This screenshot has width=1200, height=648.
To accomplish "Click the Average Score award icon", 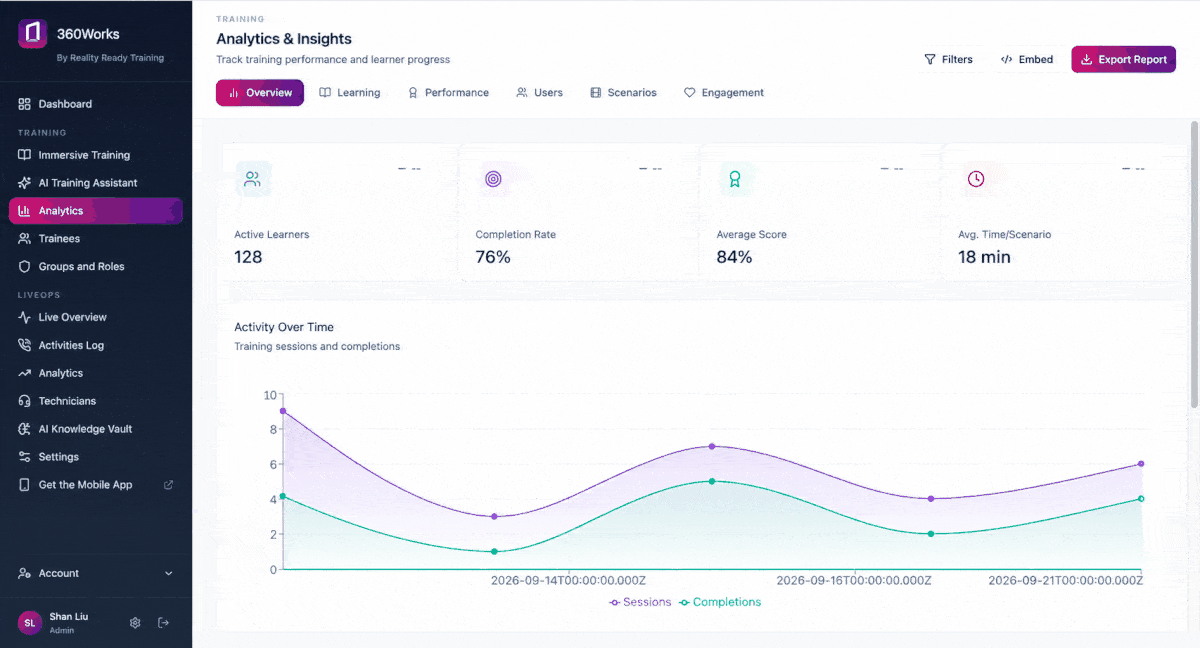I will tap(735, 179).
